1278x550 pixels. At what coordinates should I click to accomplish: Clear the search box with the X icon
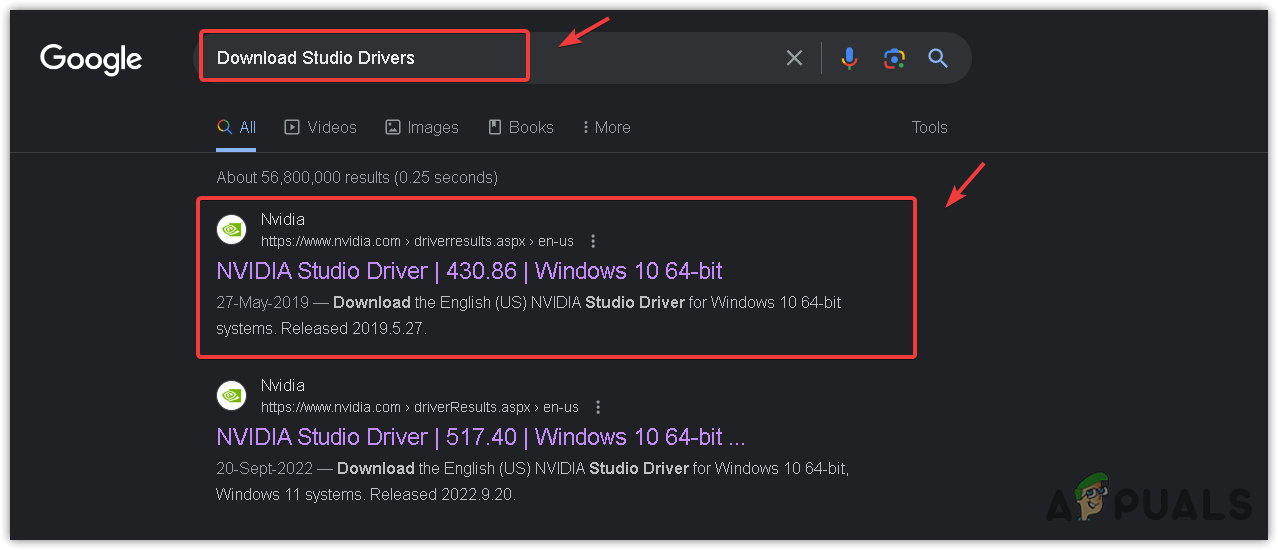[794, 58]
